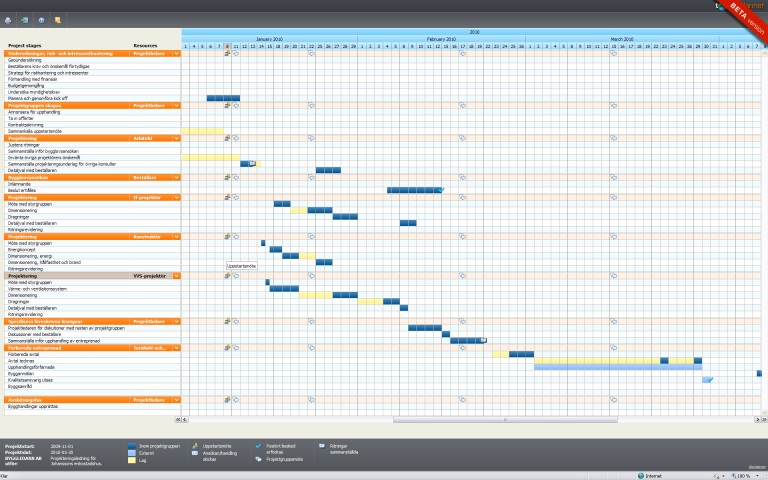The width and height of the screenshot is (768, 480).
Task: Select Förbereda entreprenad stage header
Action: tap(93, 348)
